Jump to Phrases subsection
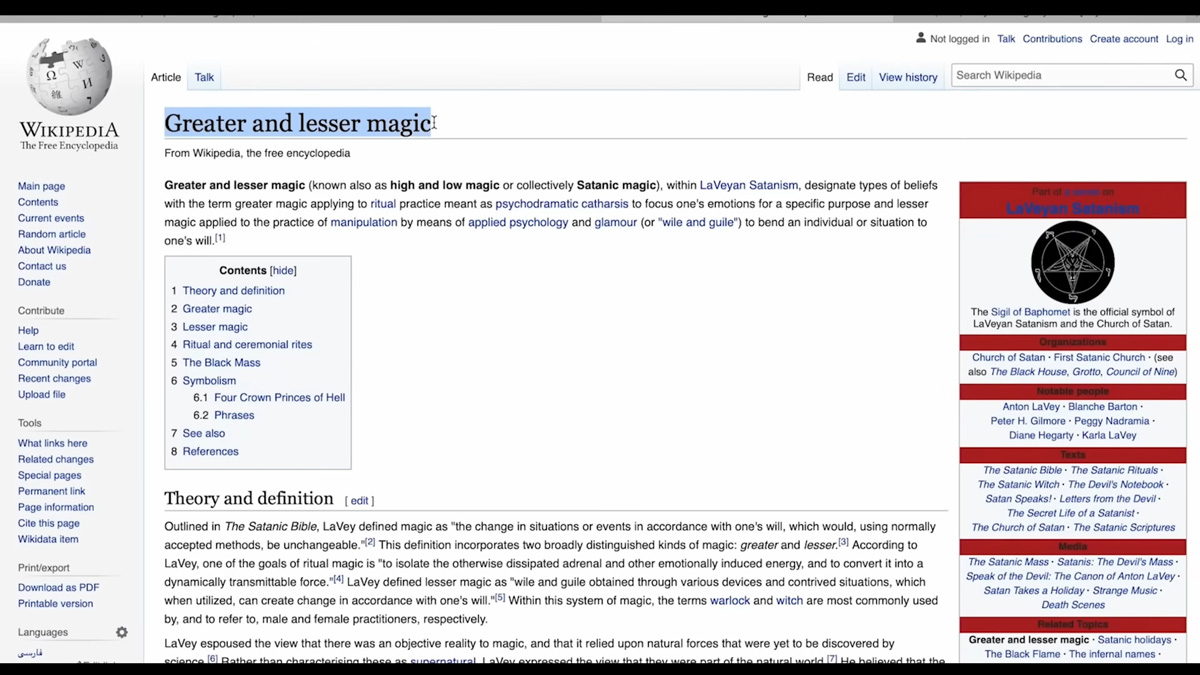Image resolution: width=1200 pixels, height=675 pixels. (x=234, y=416)
